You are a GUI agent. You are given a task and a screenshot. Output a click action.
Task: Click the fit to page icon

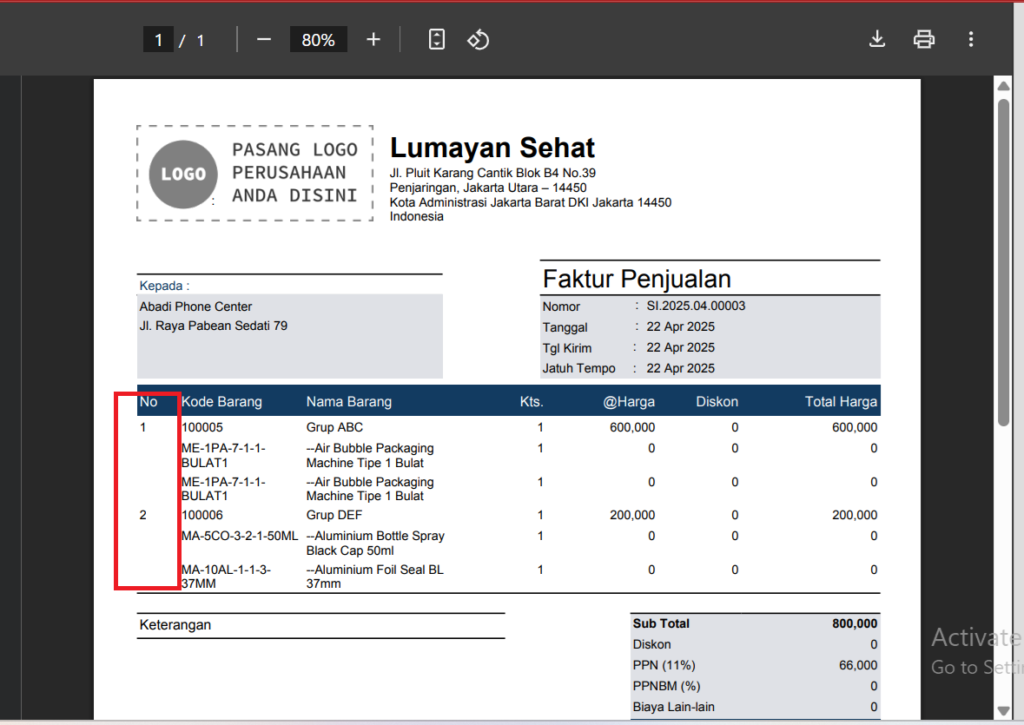(x=436, y=40)
